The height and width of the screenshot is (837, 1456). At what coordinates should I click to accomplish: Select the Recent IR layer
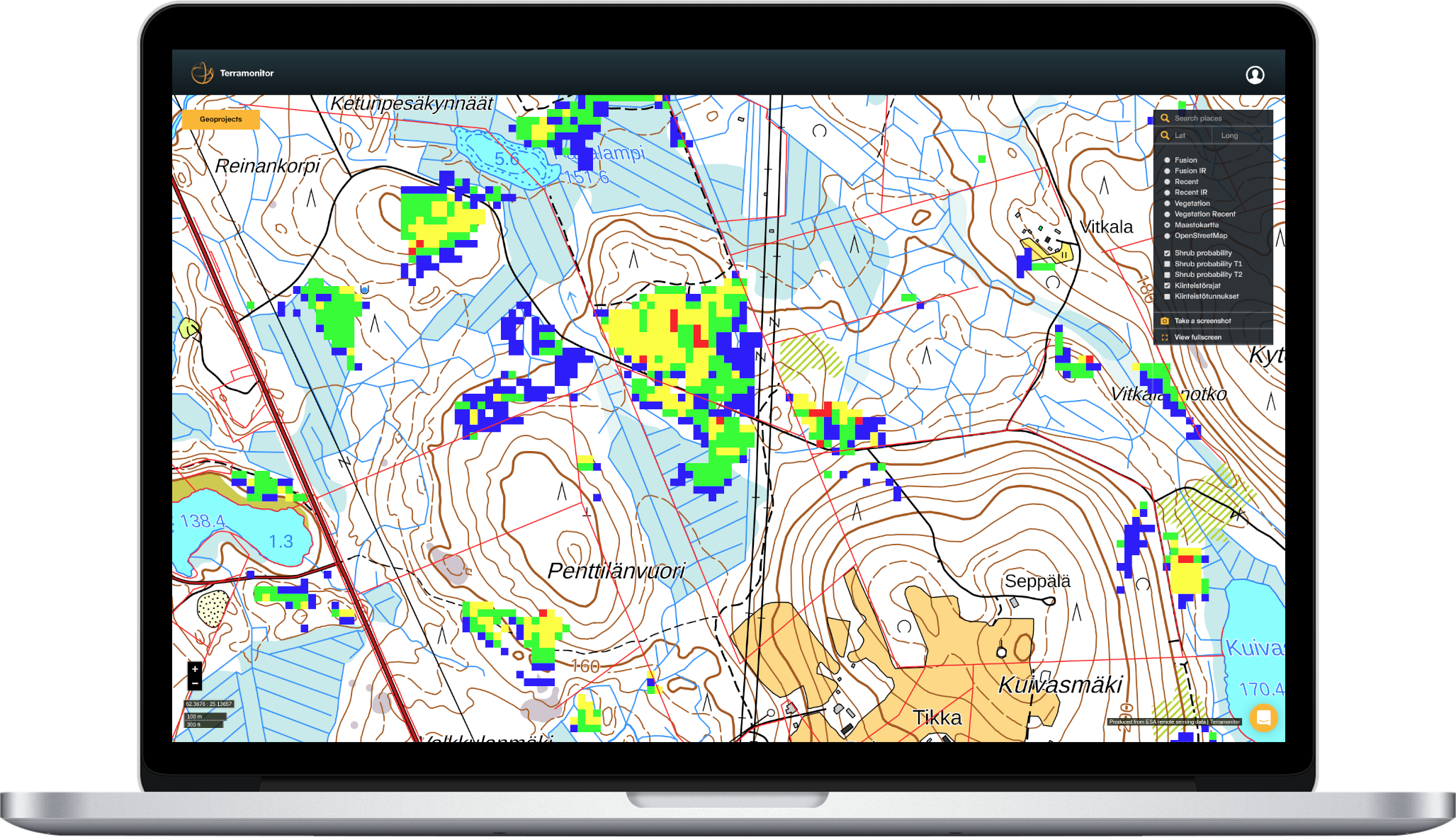[1167, 193]
